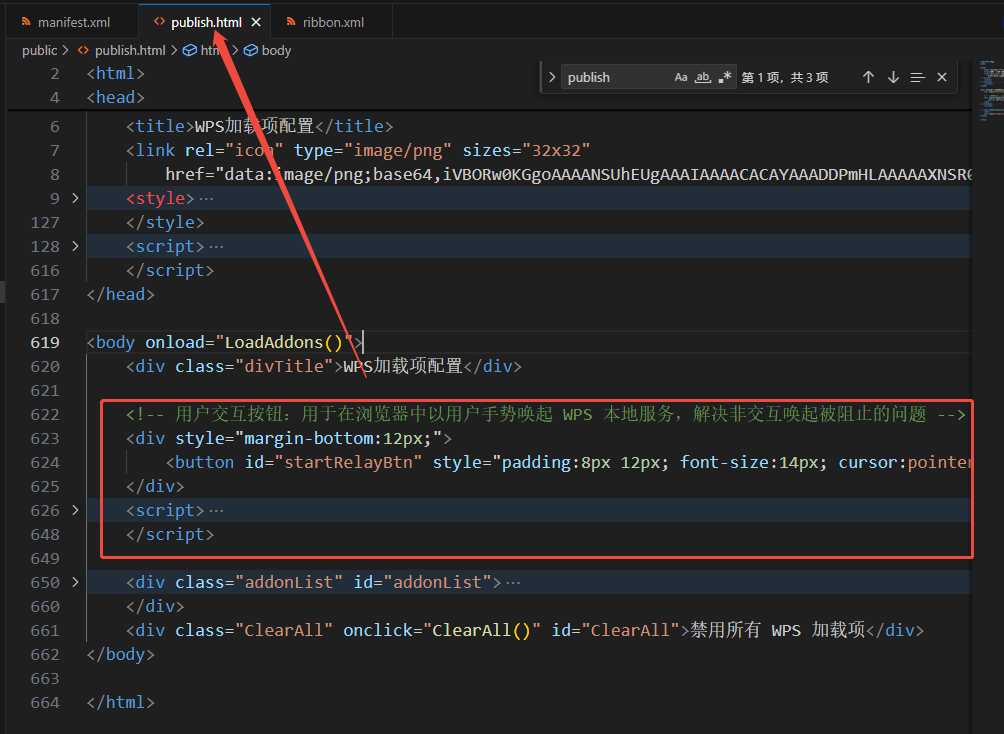Open the ribbon.xml tab

point(333,22)
